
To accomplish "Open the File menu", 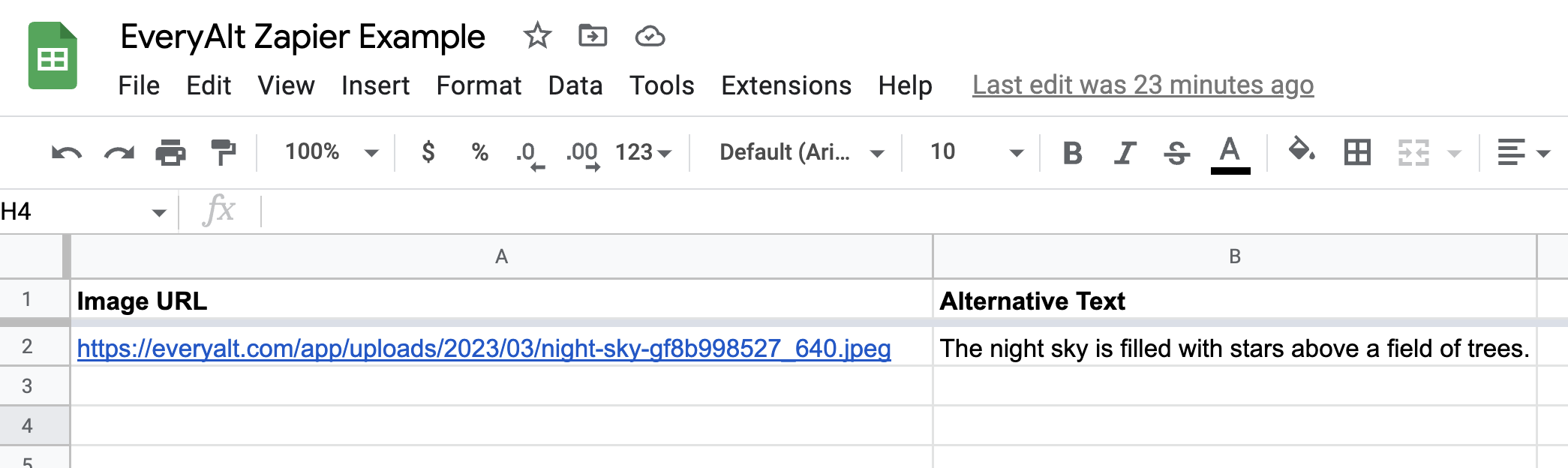I will click(139, 85).
